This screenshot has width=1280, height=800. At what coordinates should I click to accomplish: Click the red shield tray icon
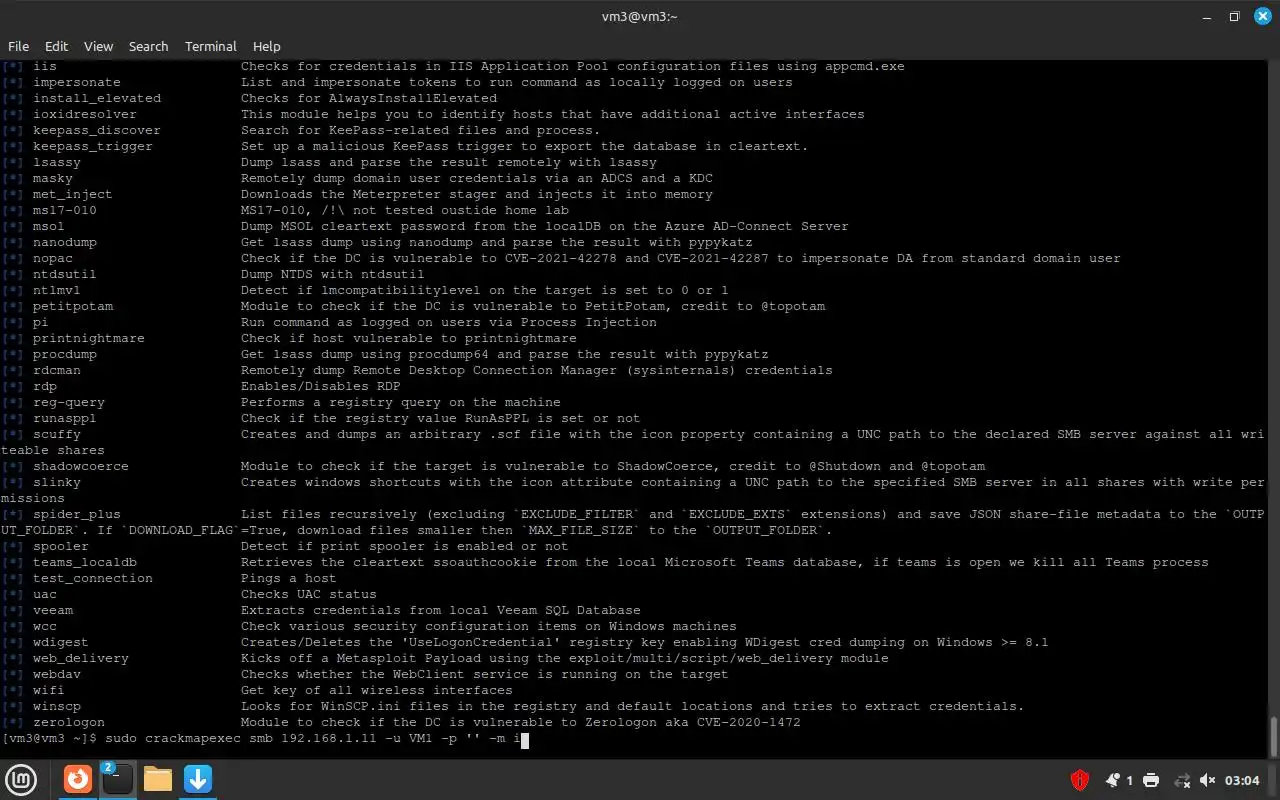click(x=1080, y=780)
